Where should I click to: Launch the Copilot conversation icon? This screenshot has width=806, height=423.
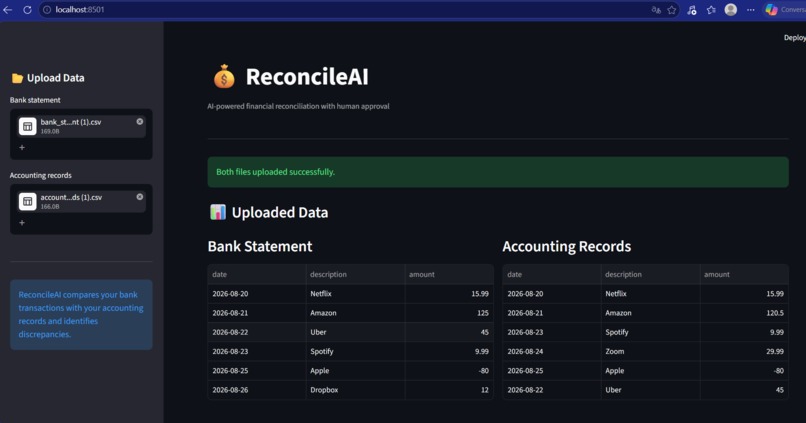pos(772,10)
